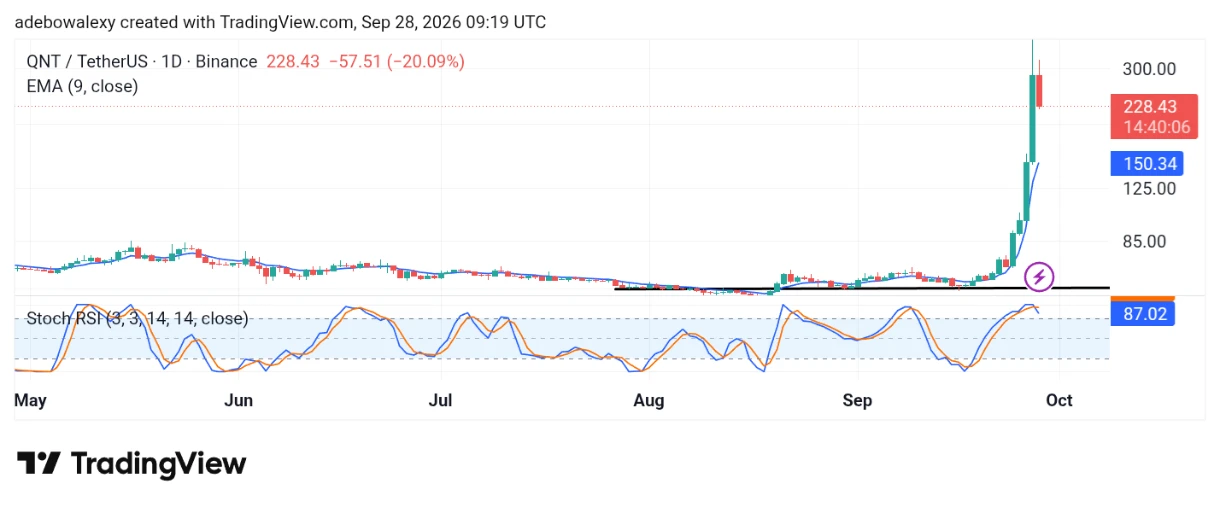Click the Aug label on time axis
Viewport: 1220px width, 507px height.
tap(649, 400)
